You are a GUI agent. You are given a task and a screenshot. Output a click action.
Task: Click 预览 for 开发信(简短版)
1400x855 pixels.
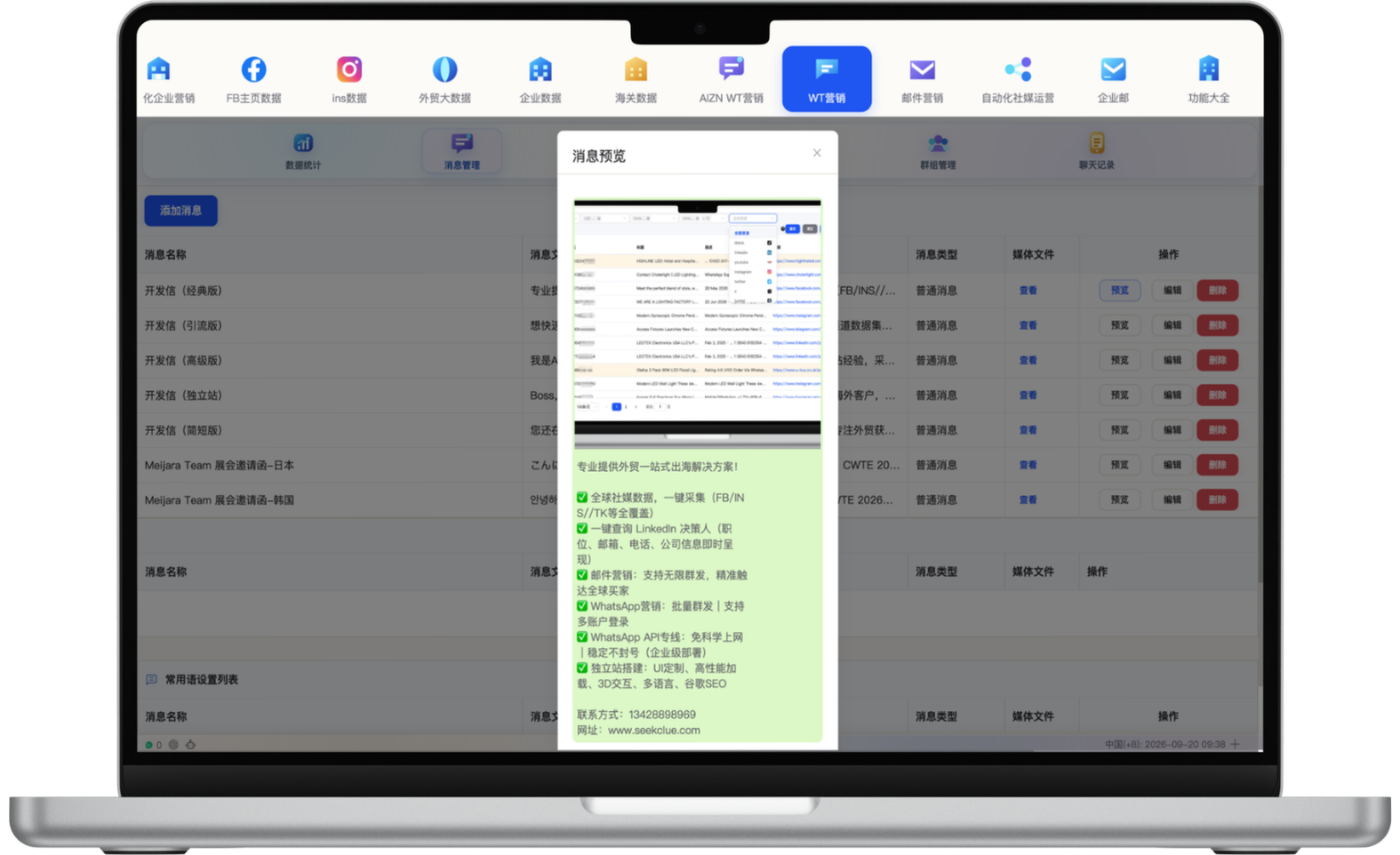click(x=1119, y=430)
